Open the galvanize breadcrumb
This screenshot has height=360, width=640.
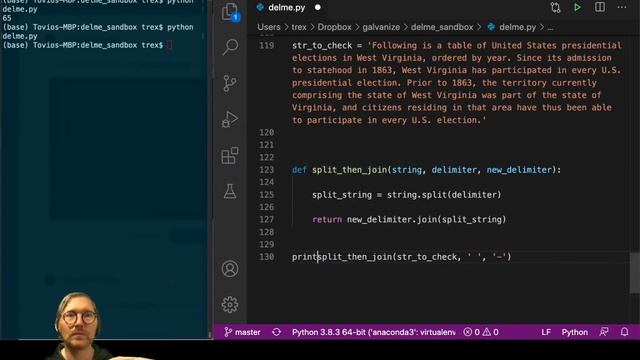[381, 27]
